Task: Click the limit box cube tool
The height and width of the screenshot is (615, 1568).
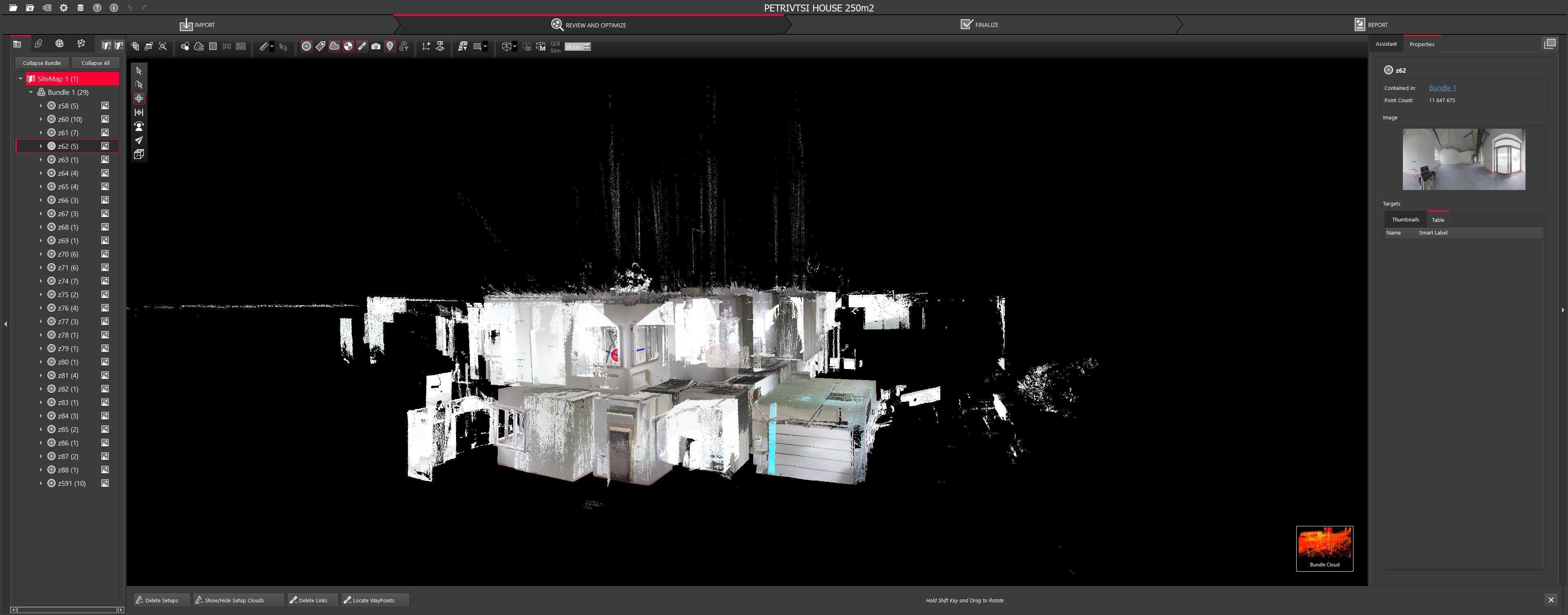Action: click(x=139, y=154)
